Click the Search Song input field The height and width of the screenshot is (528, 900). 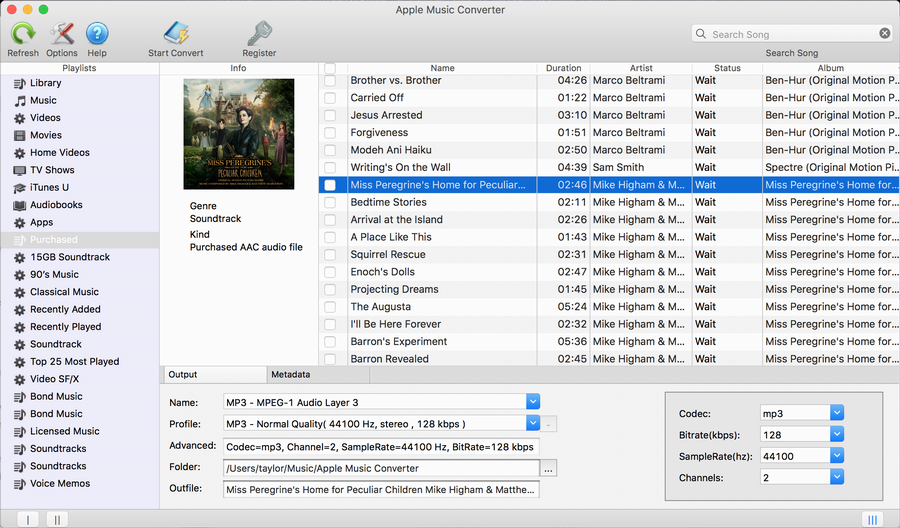793,34
